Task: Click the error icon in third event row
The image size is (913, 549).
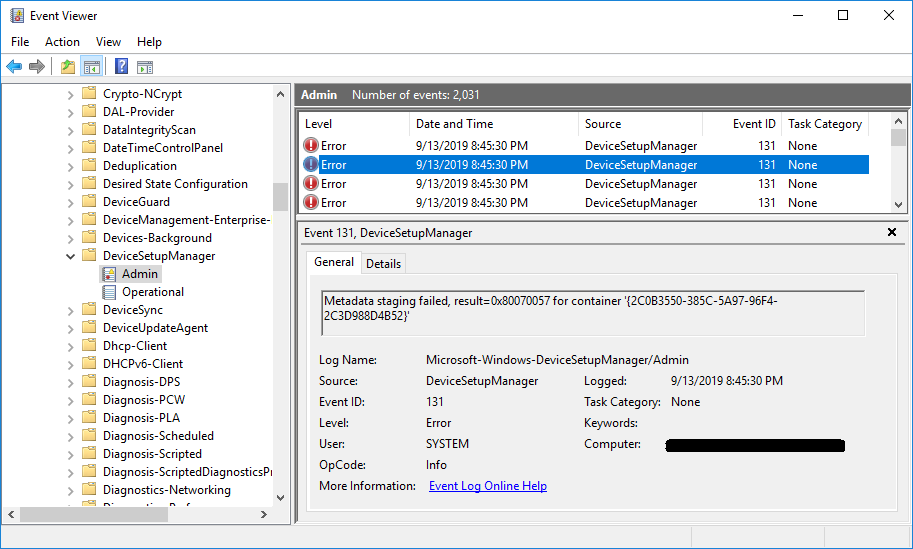Action: pos(311,183)
